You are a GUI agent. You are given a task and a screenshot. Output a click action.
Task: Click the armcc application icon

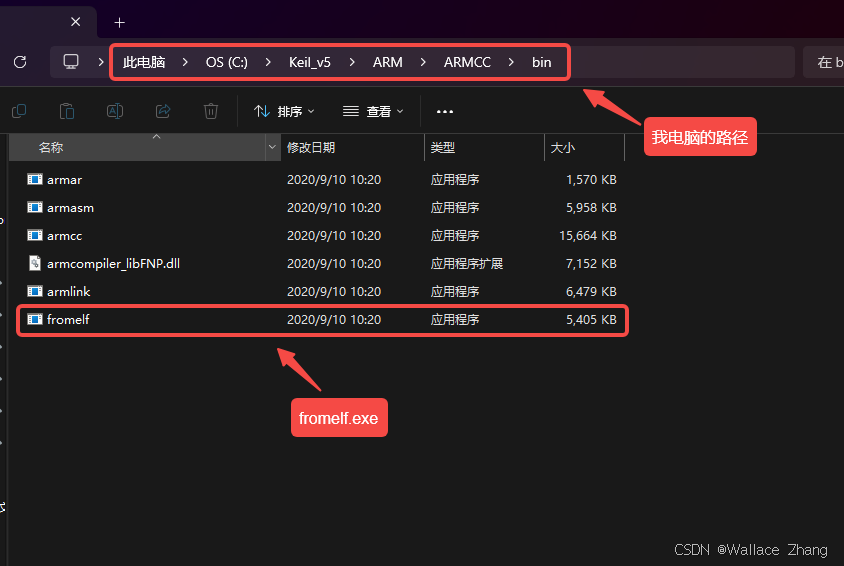click(x=35, y=236)
